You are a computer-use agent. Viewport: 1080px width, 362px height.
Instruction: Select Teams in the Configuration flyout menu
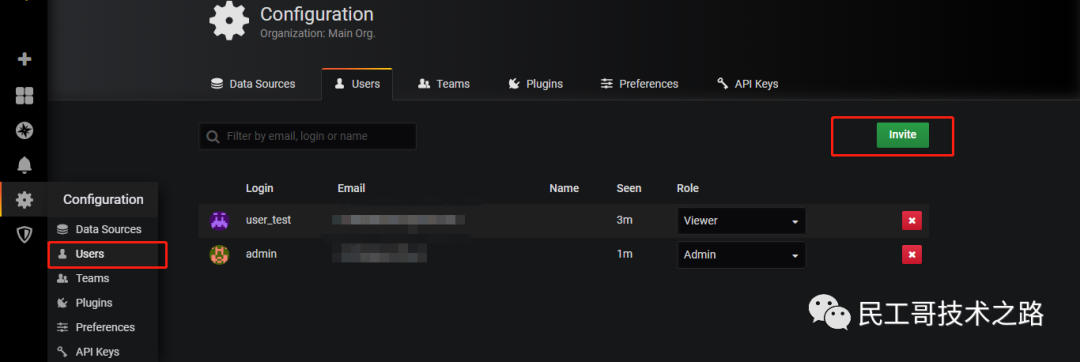[103, 278]
